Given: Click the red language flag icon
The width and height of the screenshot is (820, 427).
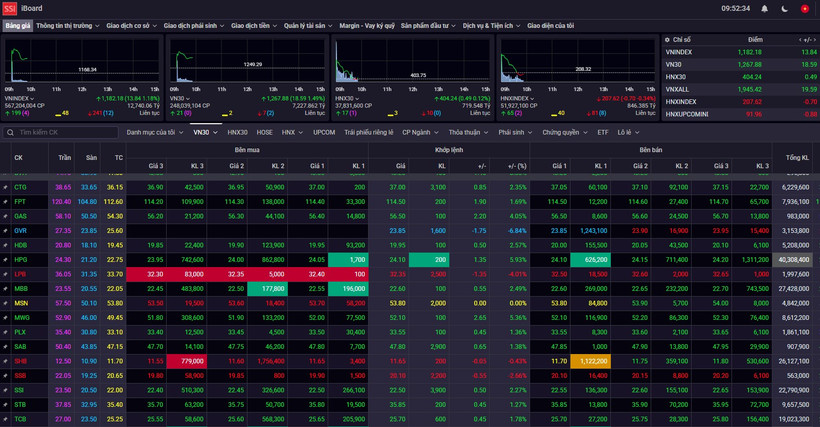Looking at the screenshot, I should coord(804,8).
